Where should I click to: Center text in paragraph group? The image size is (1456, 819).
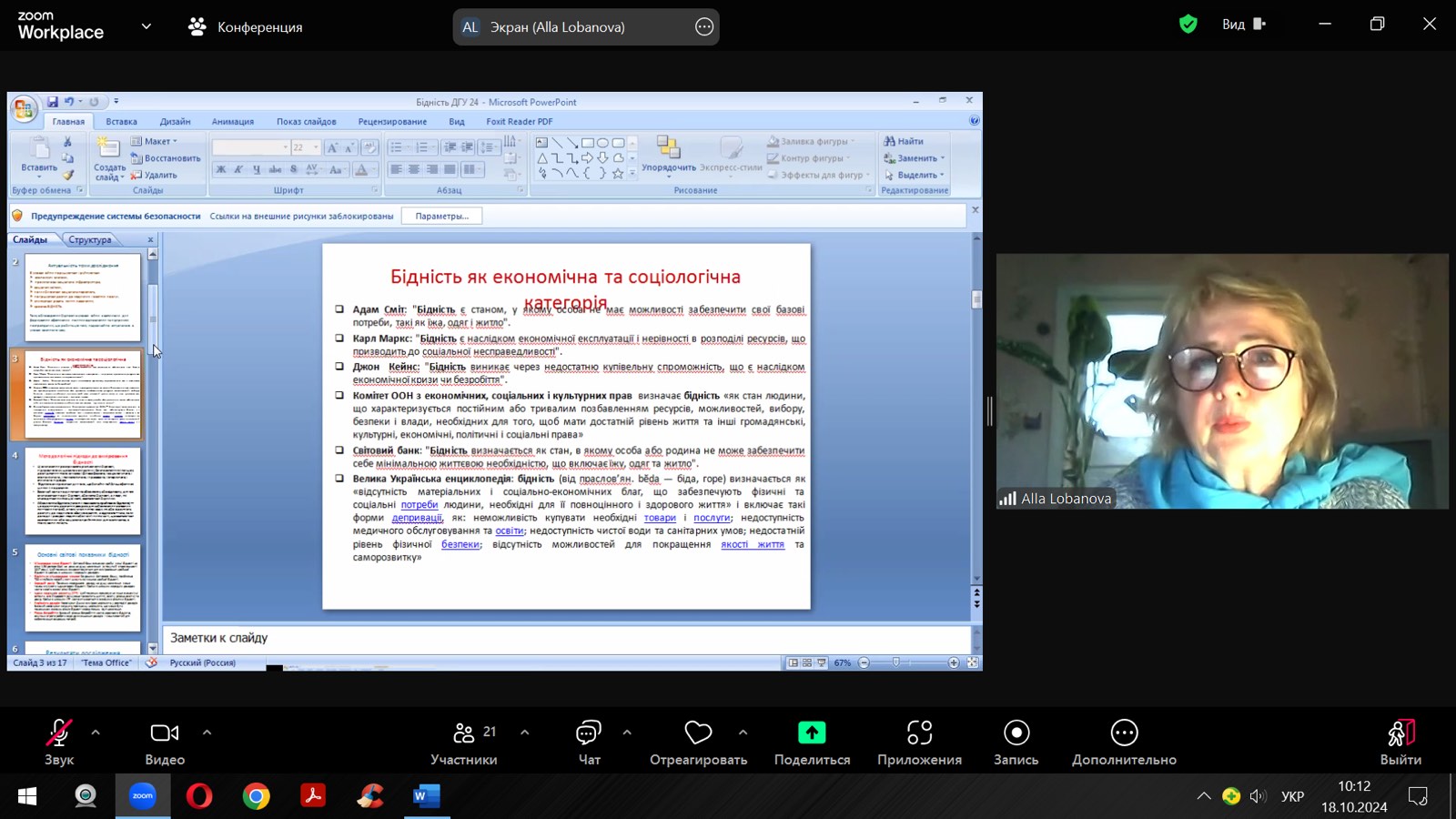point(414,169)
